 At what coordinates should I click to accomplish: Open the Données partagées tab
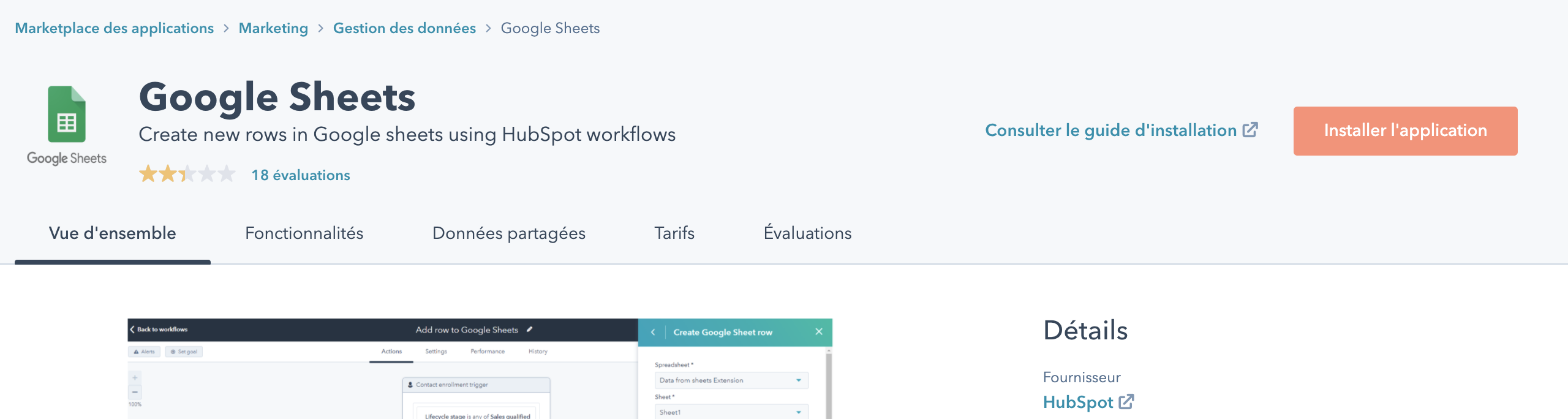pos(509,233)
